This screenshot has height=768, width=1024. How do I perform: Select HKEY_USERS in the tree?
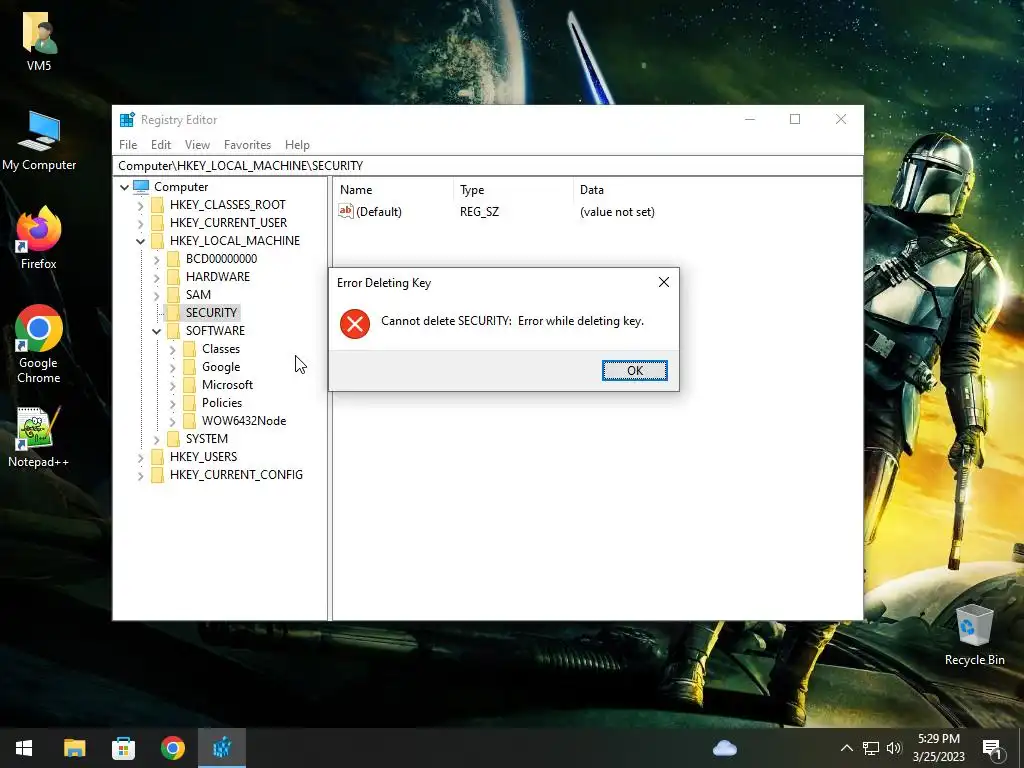coord(203,456)
